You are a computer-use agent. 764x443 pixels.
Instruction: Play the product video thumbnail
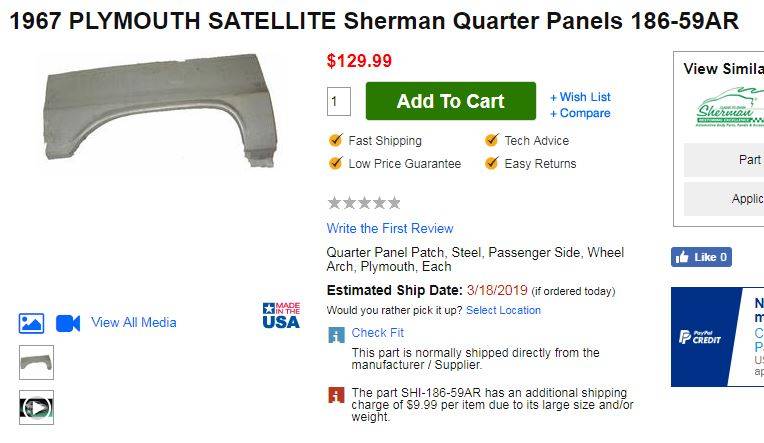click(x=36, y=407)
